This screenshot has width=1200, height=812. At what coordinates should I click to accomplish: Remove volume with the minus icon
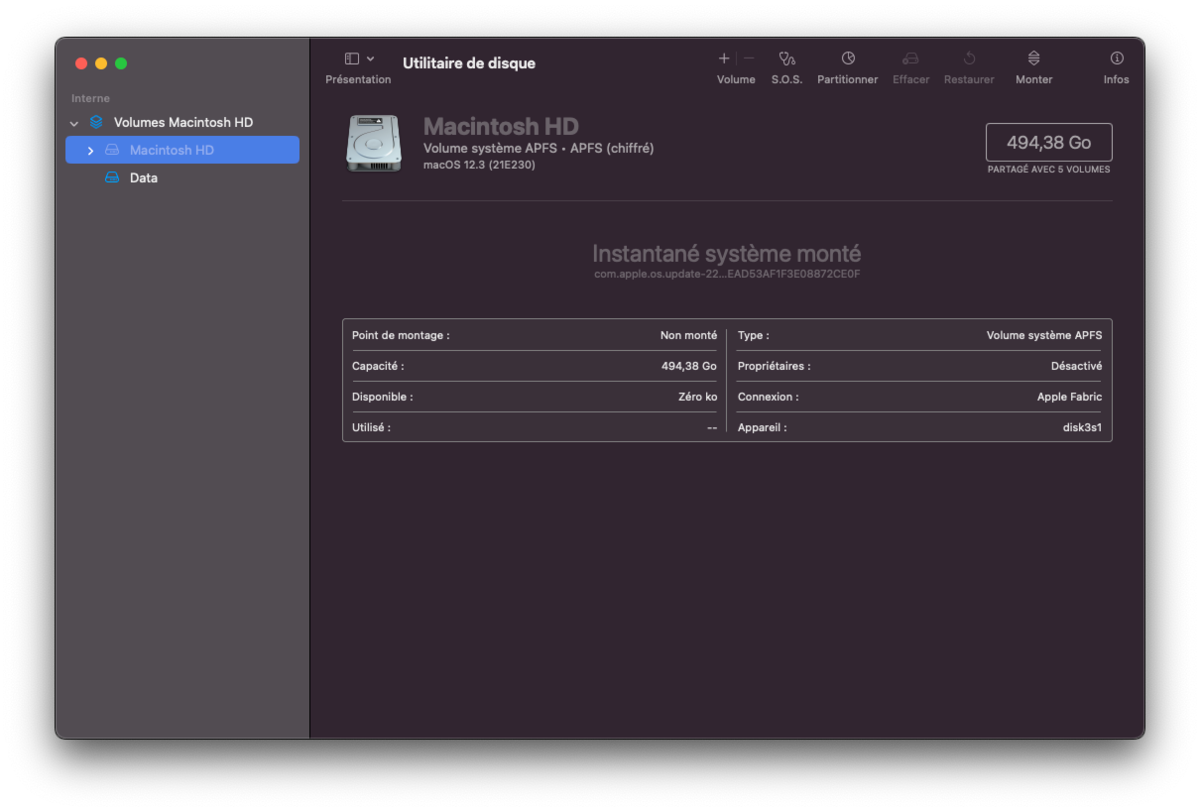(x=749, y=59)
